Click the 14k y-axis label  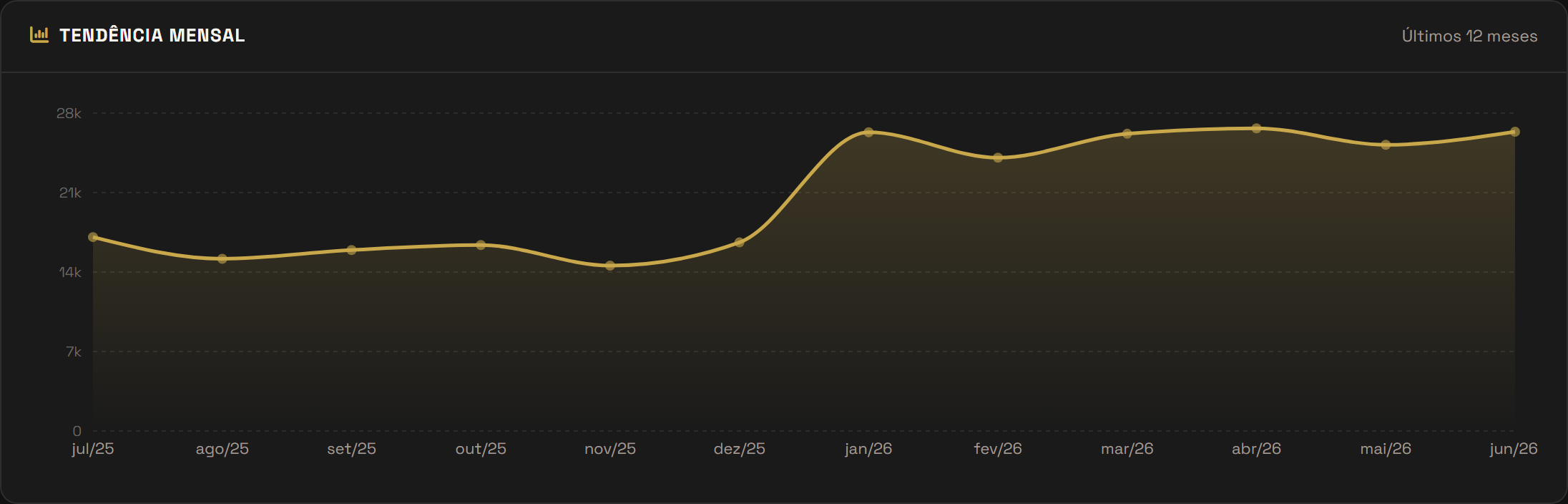pos(70,272)
